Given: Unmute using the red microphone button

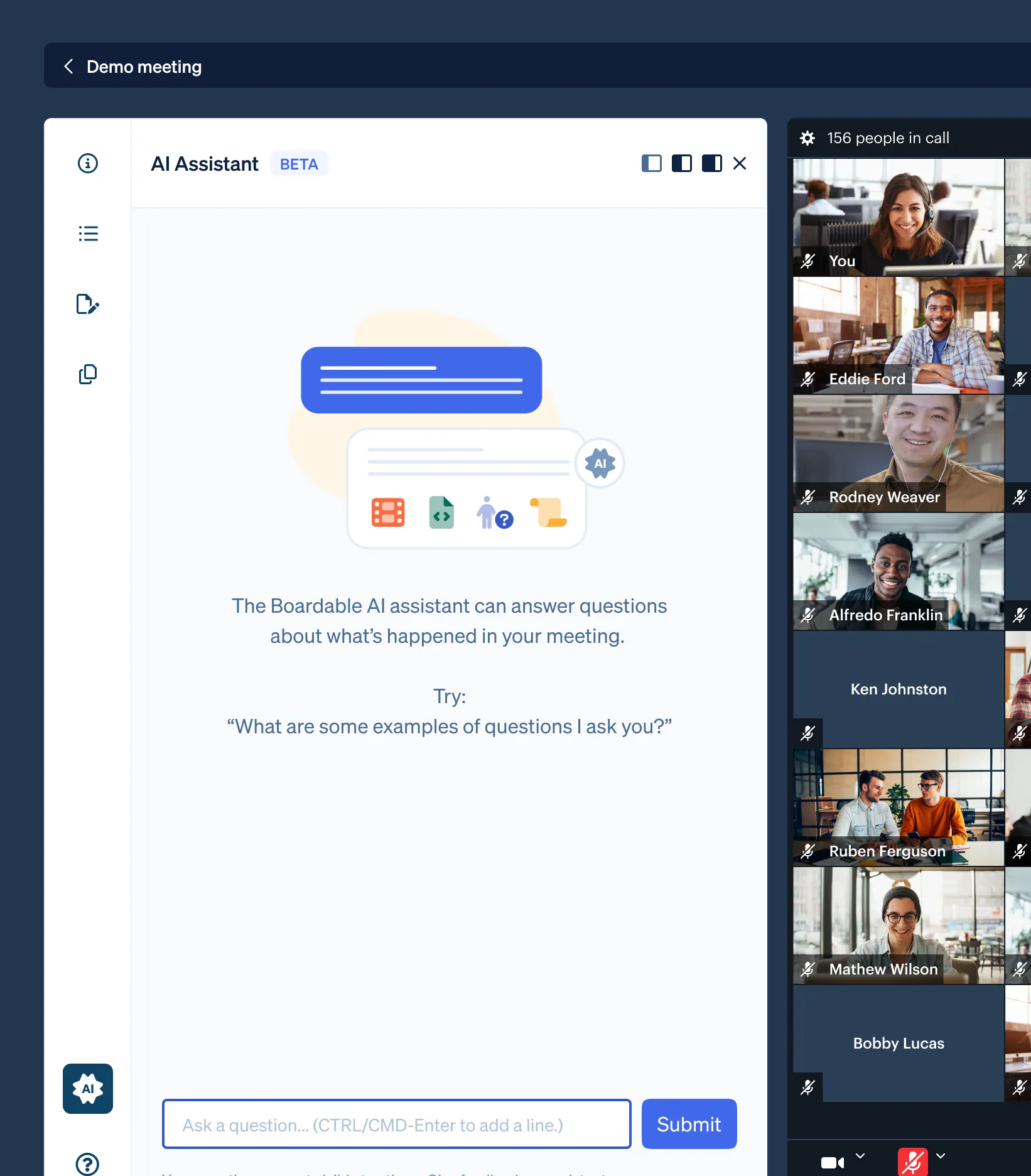Looking at the screenshot, I should click(x=913, y=1162).
